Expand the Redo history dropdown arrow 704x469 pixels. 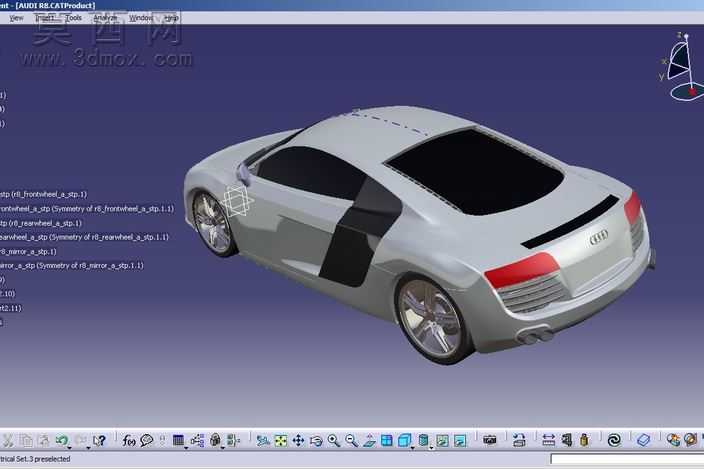click(x=88, y=447)
